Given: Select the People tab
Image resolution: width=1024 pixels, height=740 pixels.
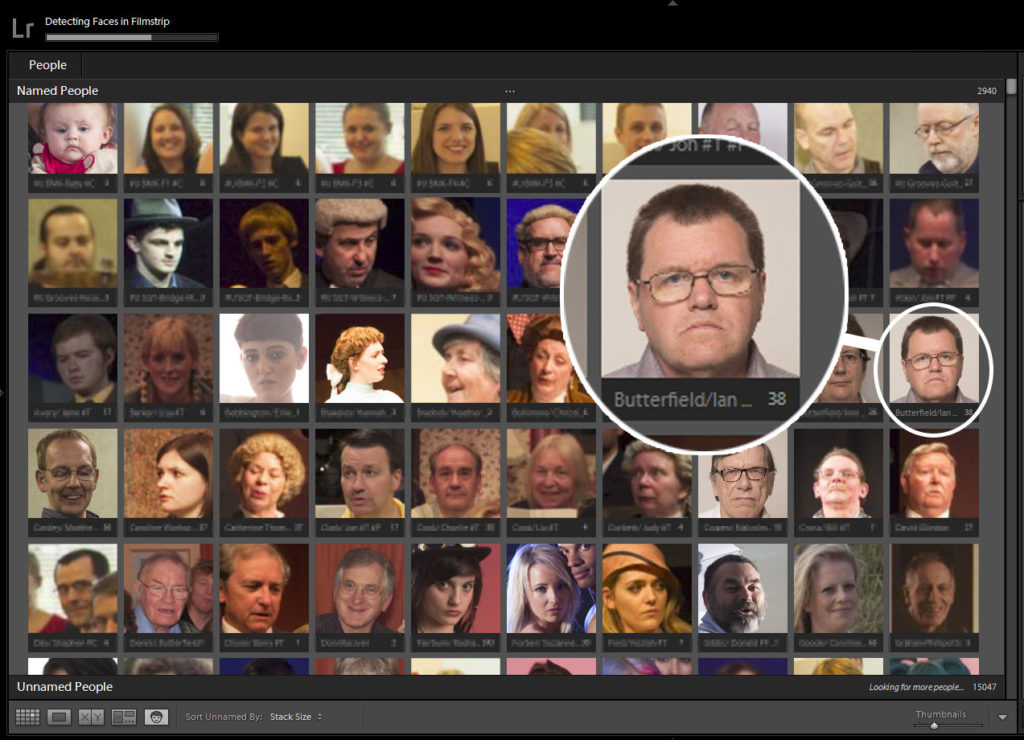Looking at the screenshot, I should point(48,65).
